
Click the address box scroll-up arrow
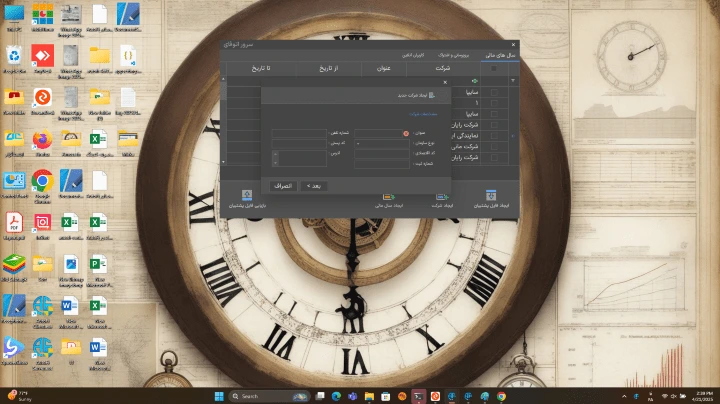[x=275, y=153]
